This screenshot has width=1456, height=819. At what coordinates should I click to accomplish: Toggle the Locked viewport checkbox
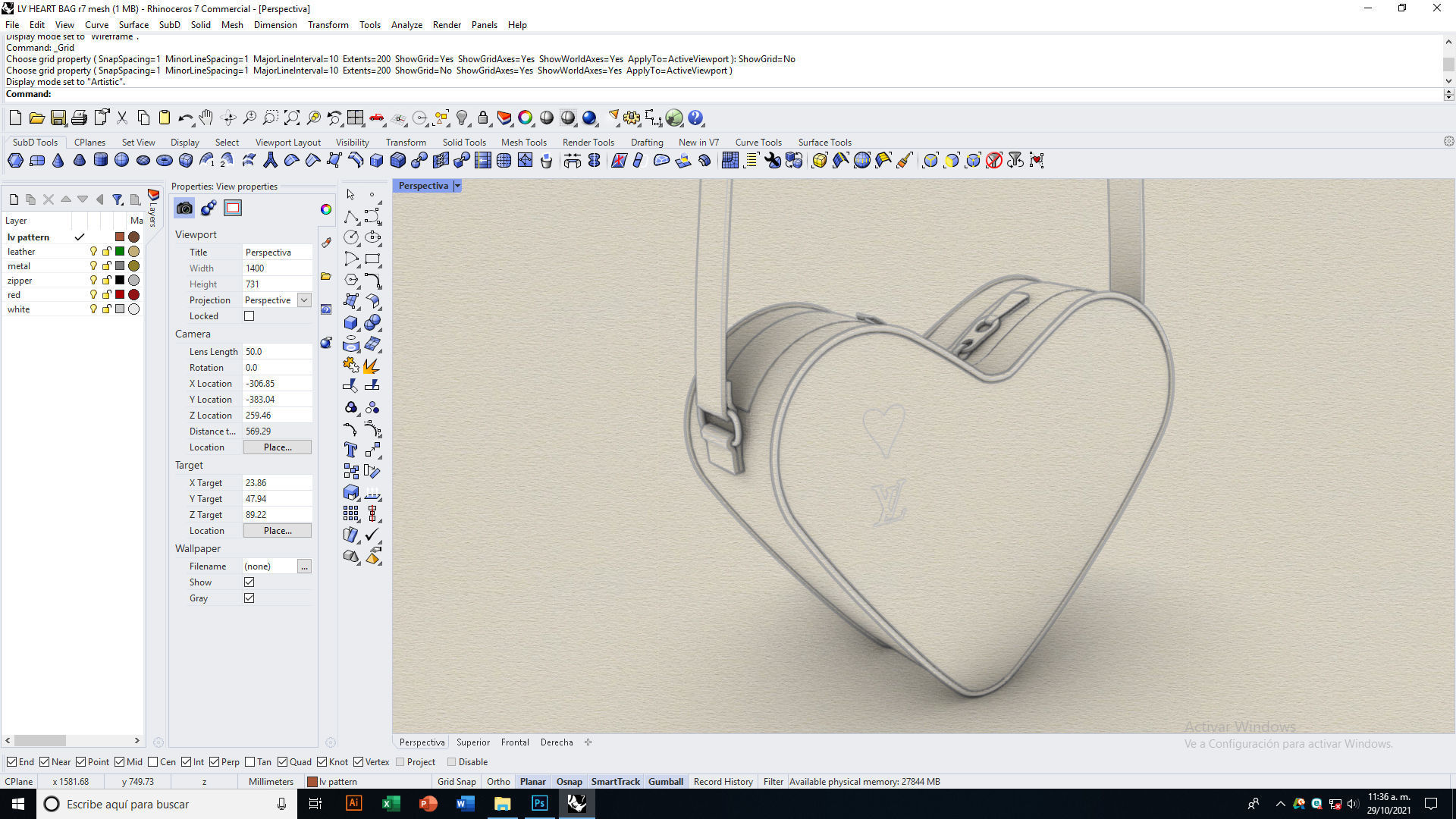coord(249,316)
